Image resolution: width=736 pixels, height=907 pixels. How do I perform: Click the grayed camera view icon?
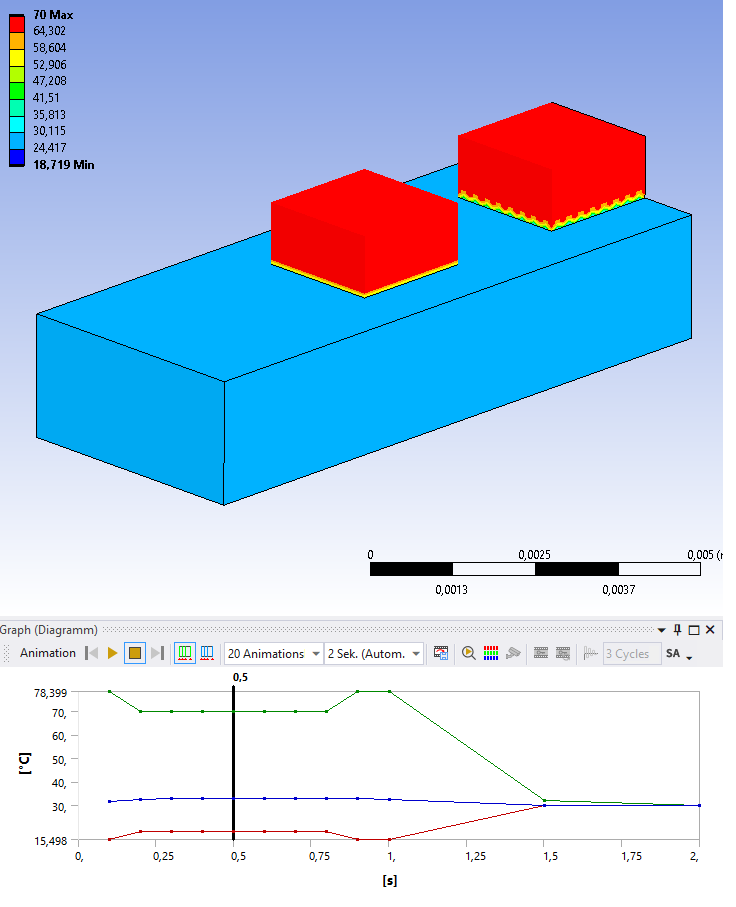(x=513, y=654)
